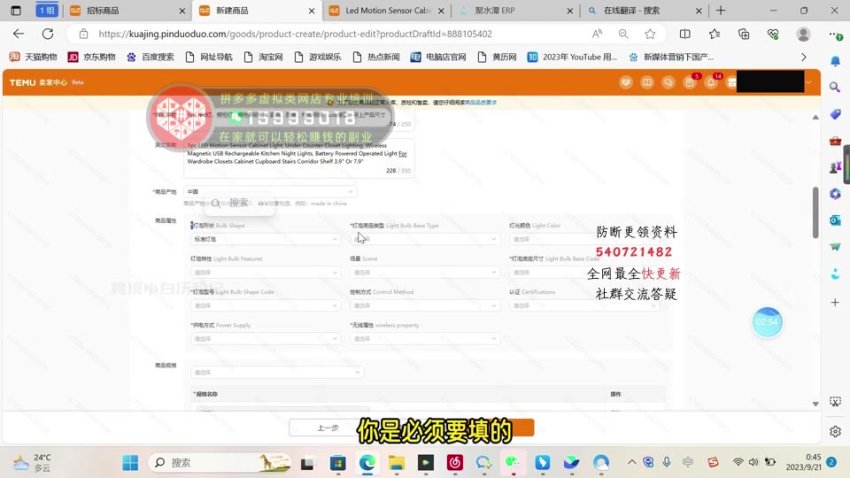Open the Windows Start menu
This screenshot has width=850, height=478.
[x=130, y=462]
